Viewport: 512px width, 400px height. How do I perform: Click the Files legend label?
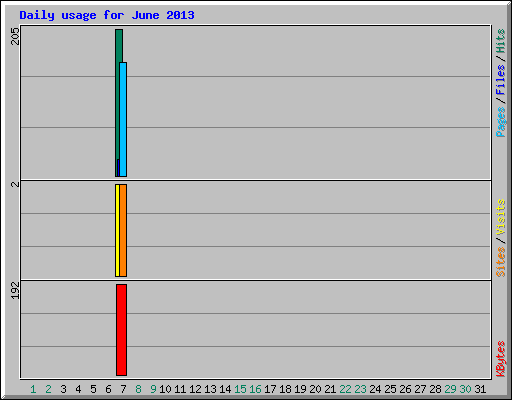click(x=501, y=80)
